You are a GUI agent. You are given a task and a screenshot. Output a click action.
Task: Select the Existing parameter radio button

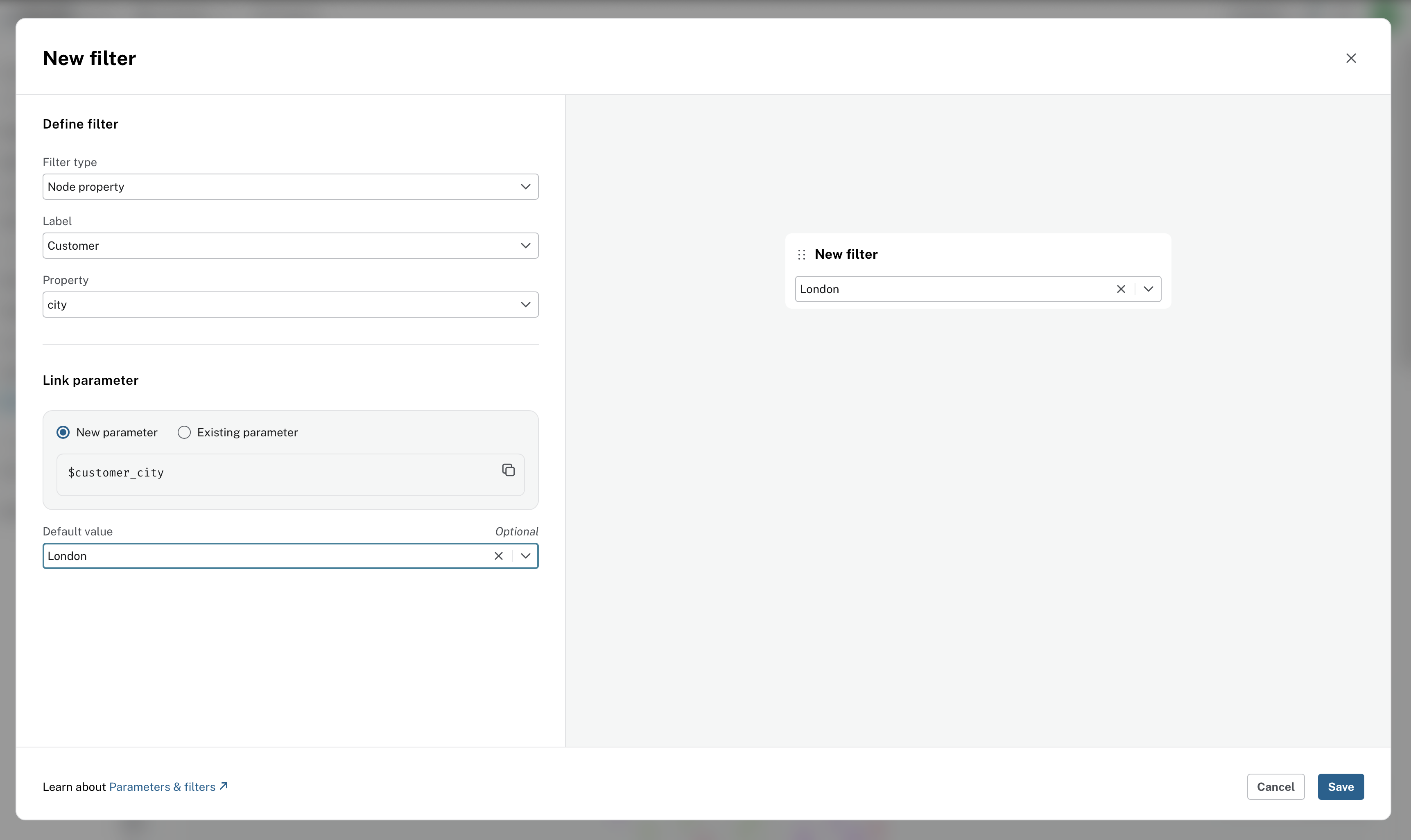[x=184, y=432]
